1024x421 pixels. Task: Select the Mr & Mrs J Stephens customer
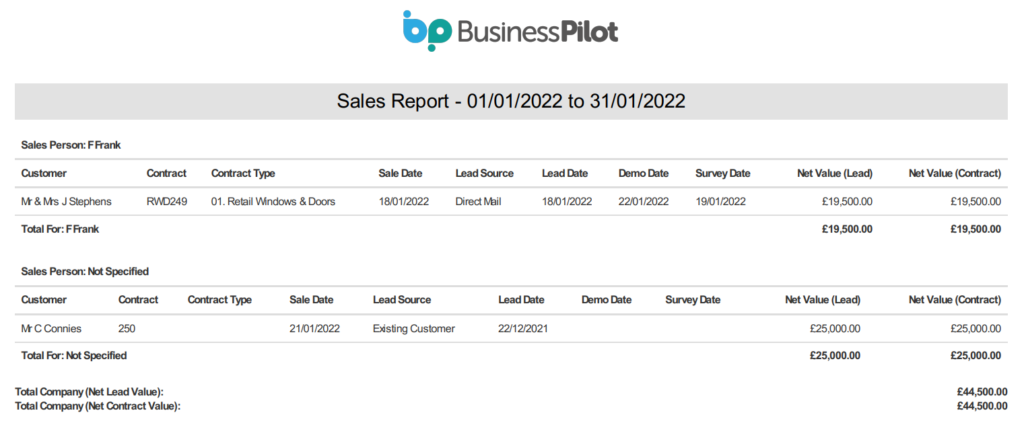tap(66, 201)
